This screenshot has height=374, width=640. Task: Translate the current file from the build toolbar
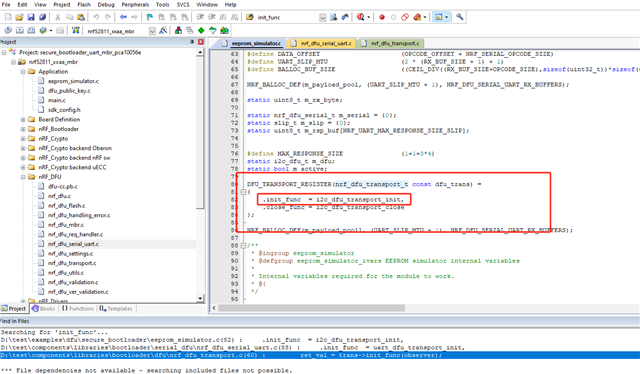tap(8, 31)
